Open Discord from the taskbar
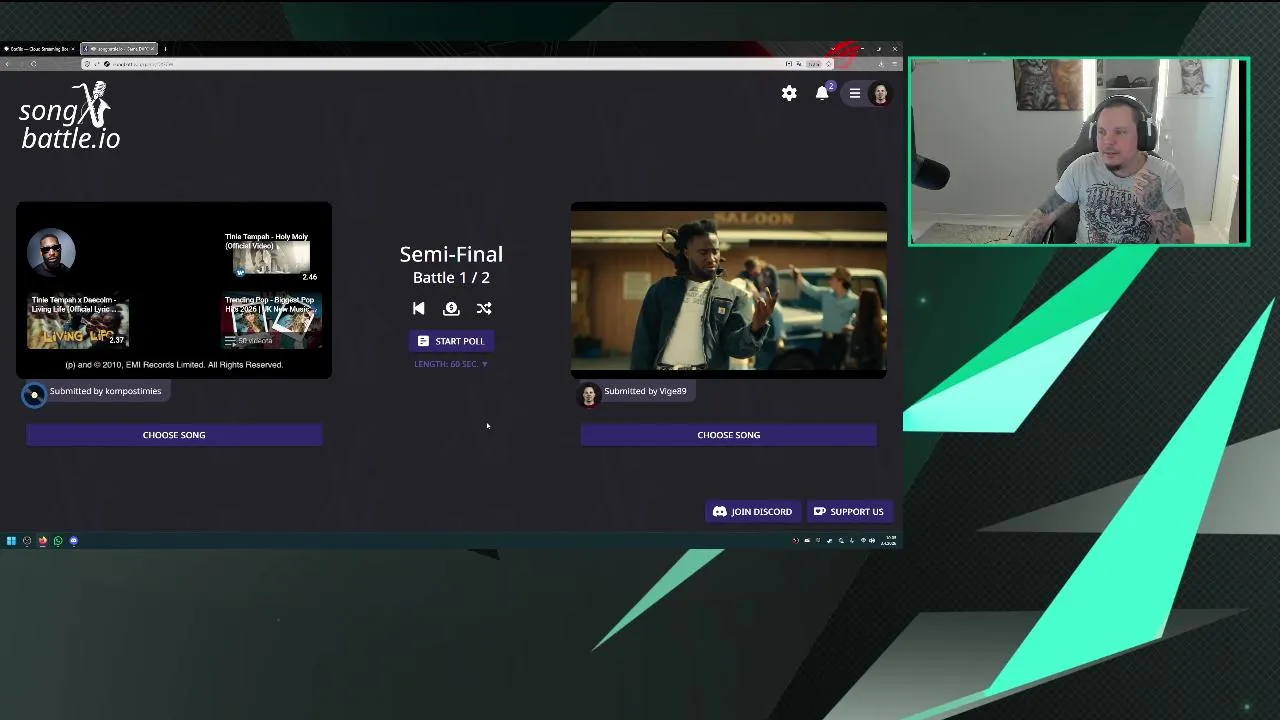Viewport: 1280px width, 720px height. point(74,541)
